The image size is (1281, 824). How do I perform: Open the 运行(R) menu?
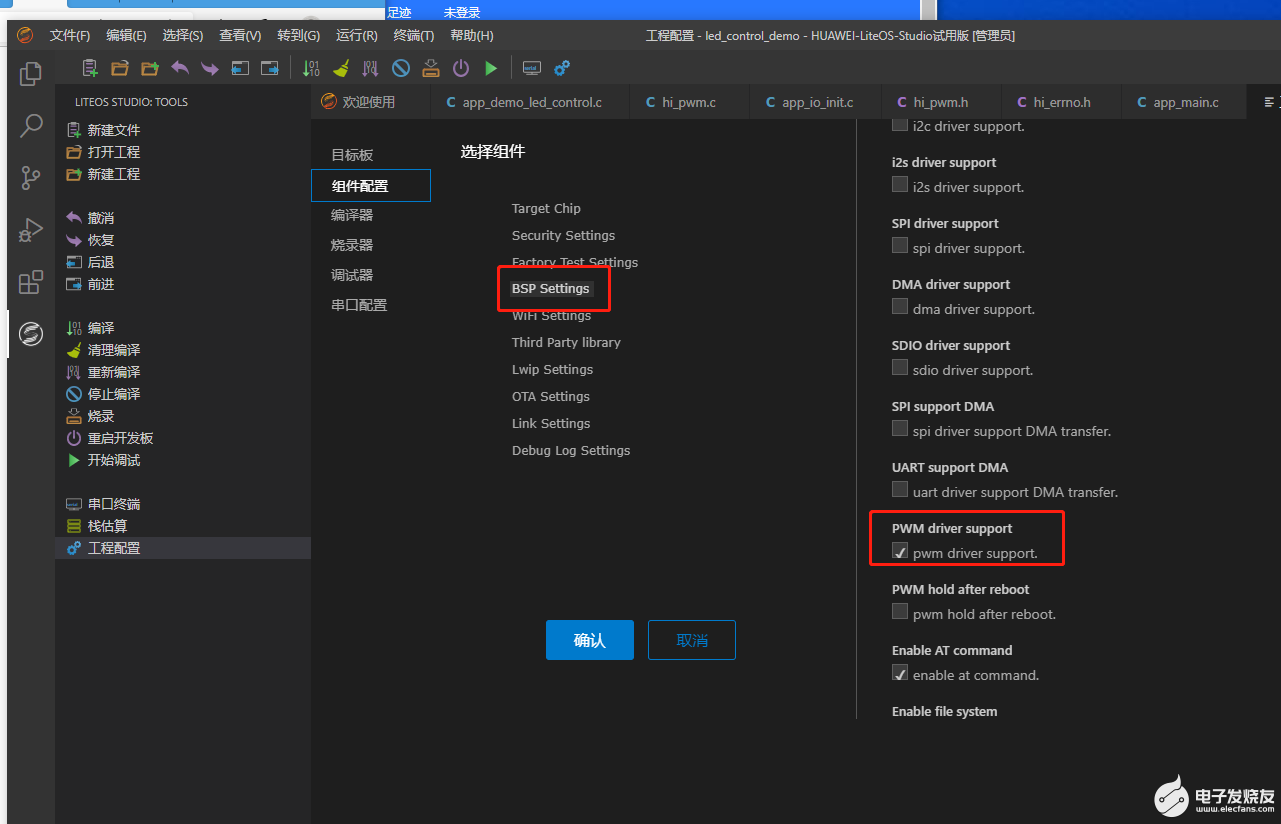coord(357,35)
